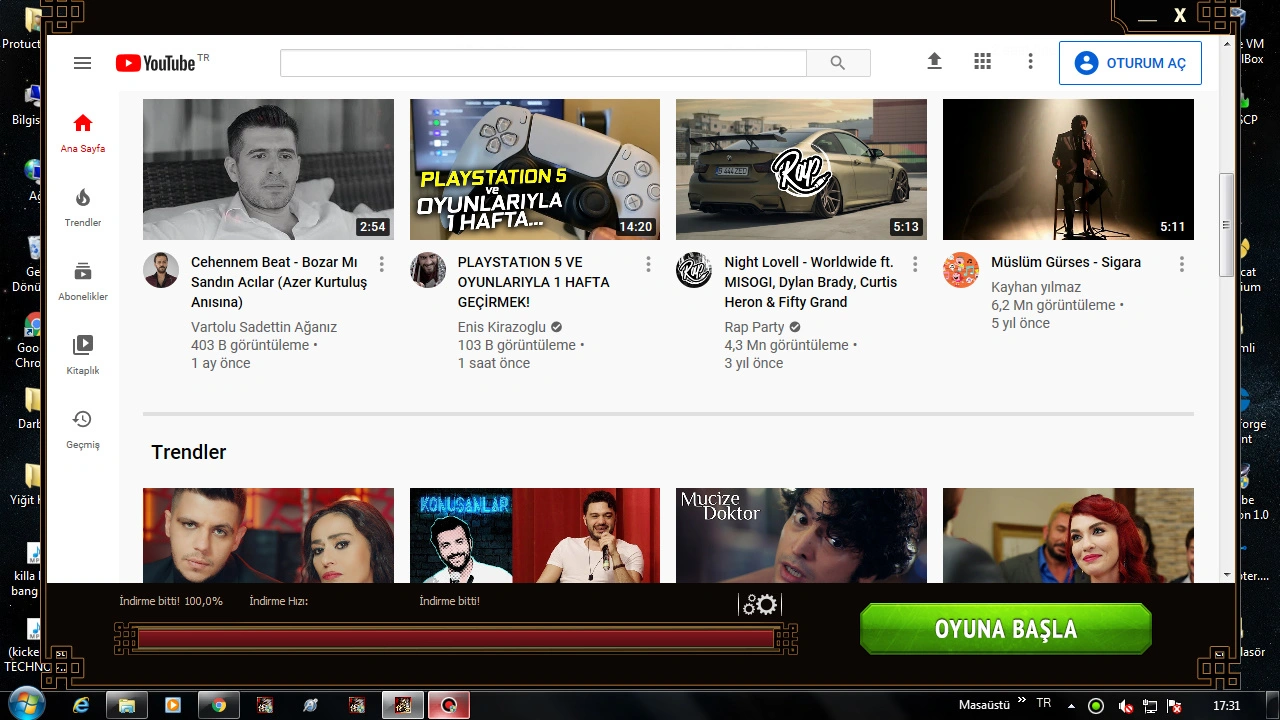Screen dimensions: 1280x720
Task: Open Abonelikler in the sidebar
Action: [83, 281]
